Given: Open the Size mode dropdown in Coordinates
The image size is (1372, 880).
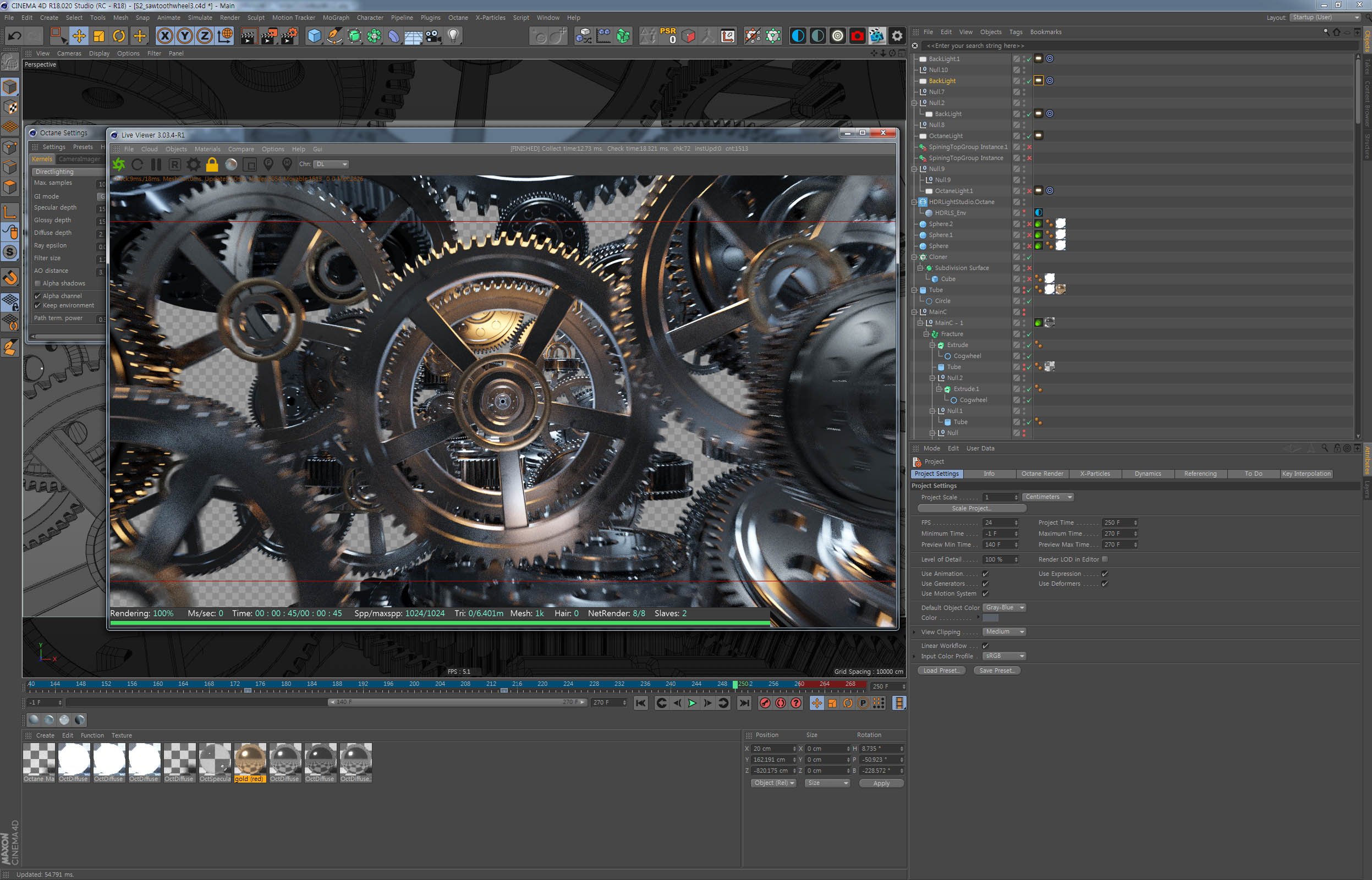Looking at the screenshot, I should pos(827,783).
